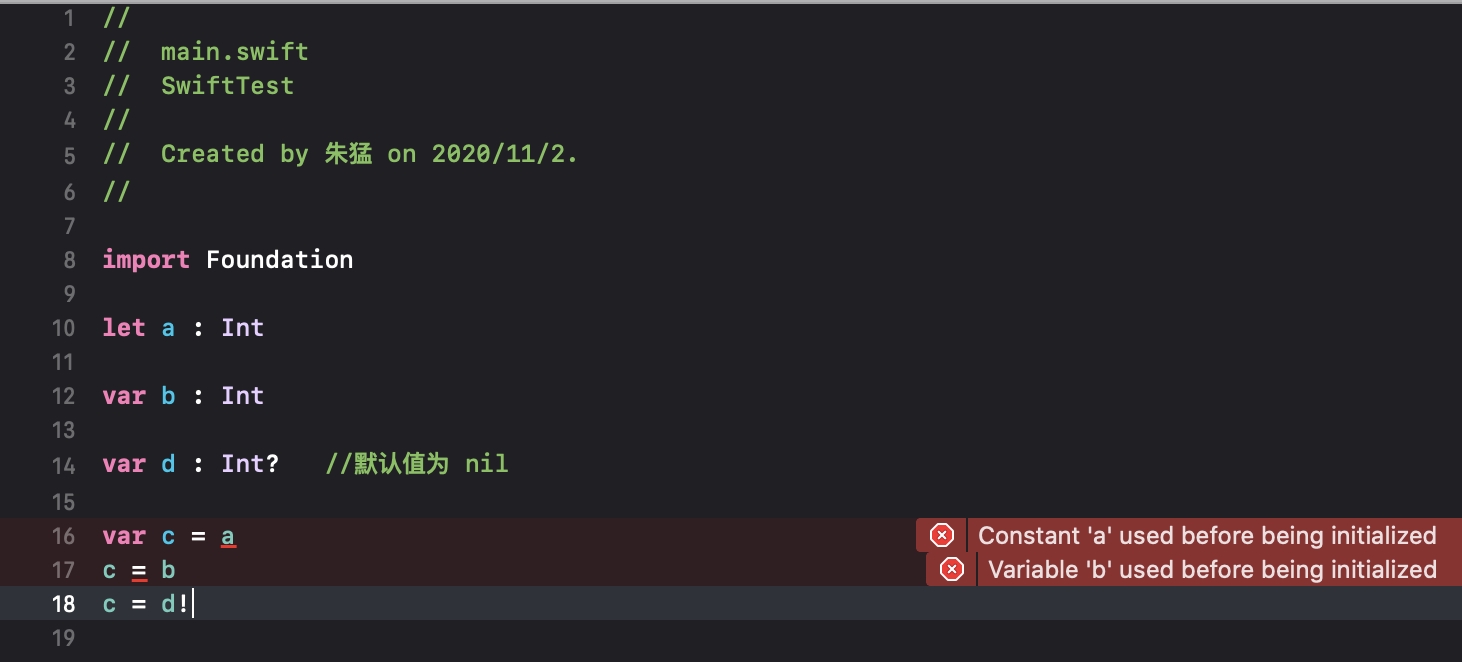Click line number 16 in the gutter
The image size is (1462, 662).
click(x=63, y=537)
